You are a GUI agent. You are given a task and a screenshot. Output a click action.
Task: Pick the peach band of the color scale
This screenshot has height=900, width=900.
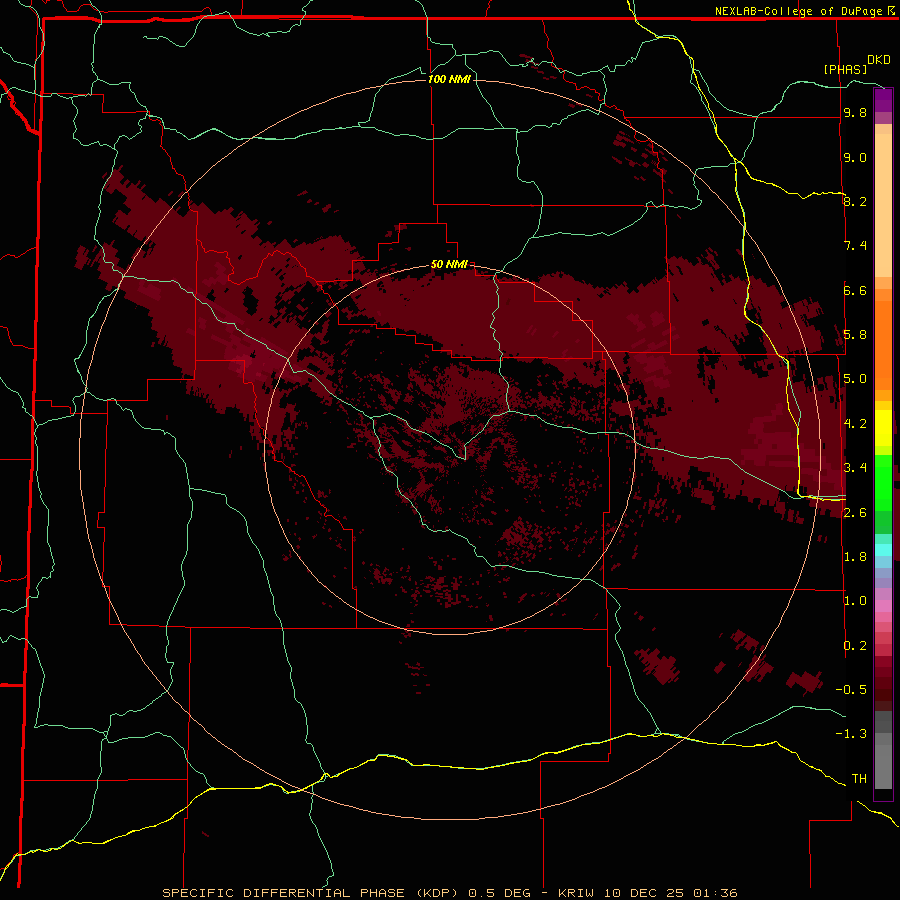tap(883, 205)
